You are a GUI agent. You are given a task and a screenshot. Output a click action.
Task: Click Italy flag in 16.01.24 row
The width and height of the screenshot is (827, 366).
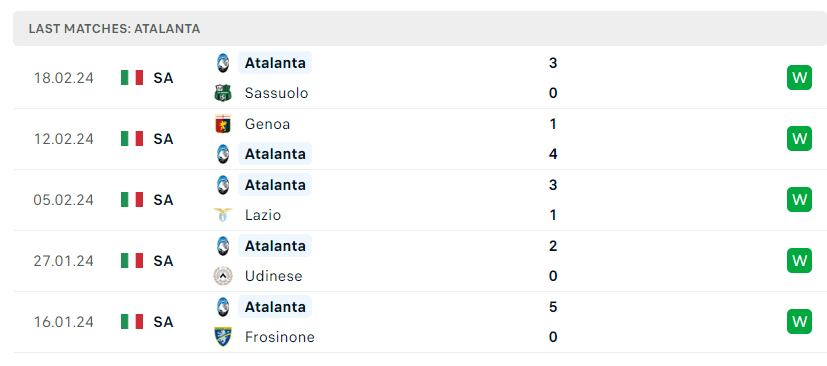pyautogui.click(x=132, y=321)
